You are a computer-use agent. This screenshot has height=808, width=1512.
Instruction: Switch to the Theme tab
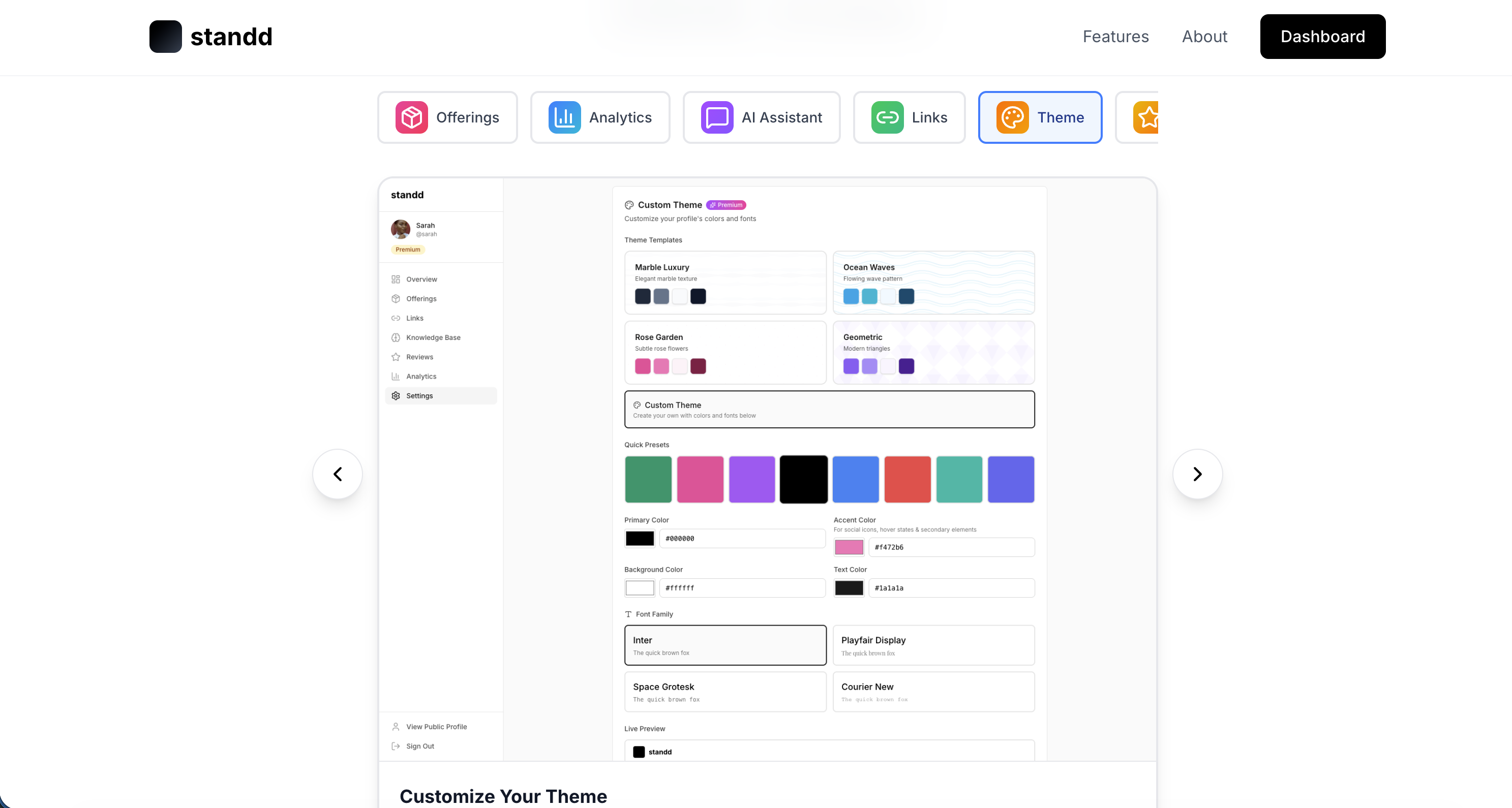tap(1040, 117)
